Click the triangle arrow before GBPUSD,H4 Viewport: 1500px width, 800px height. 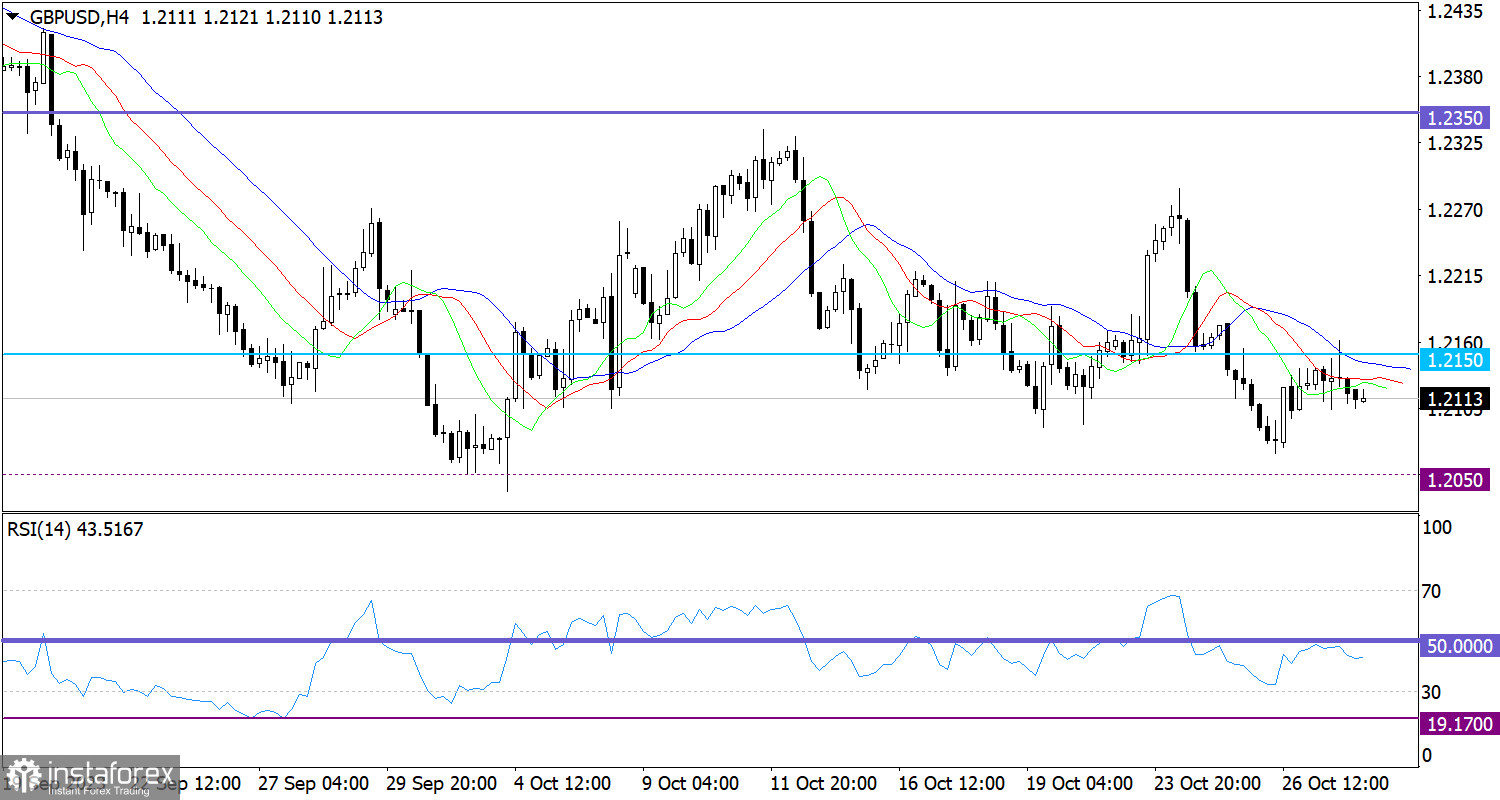point(12,17)
